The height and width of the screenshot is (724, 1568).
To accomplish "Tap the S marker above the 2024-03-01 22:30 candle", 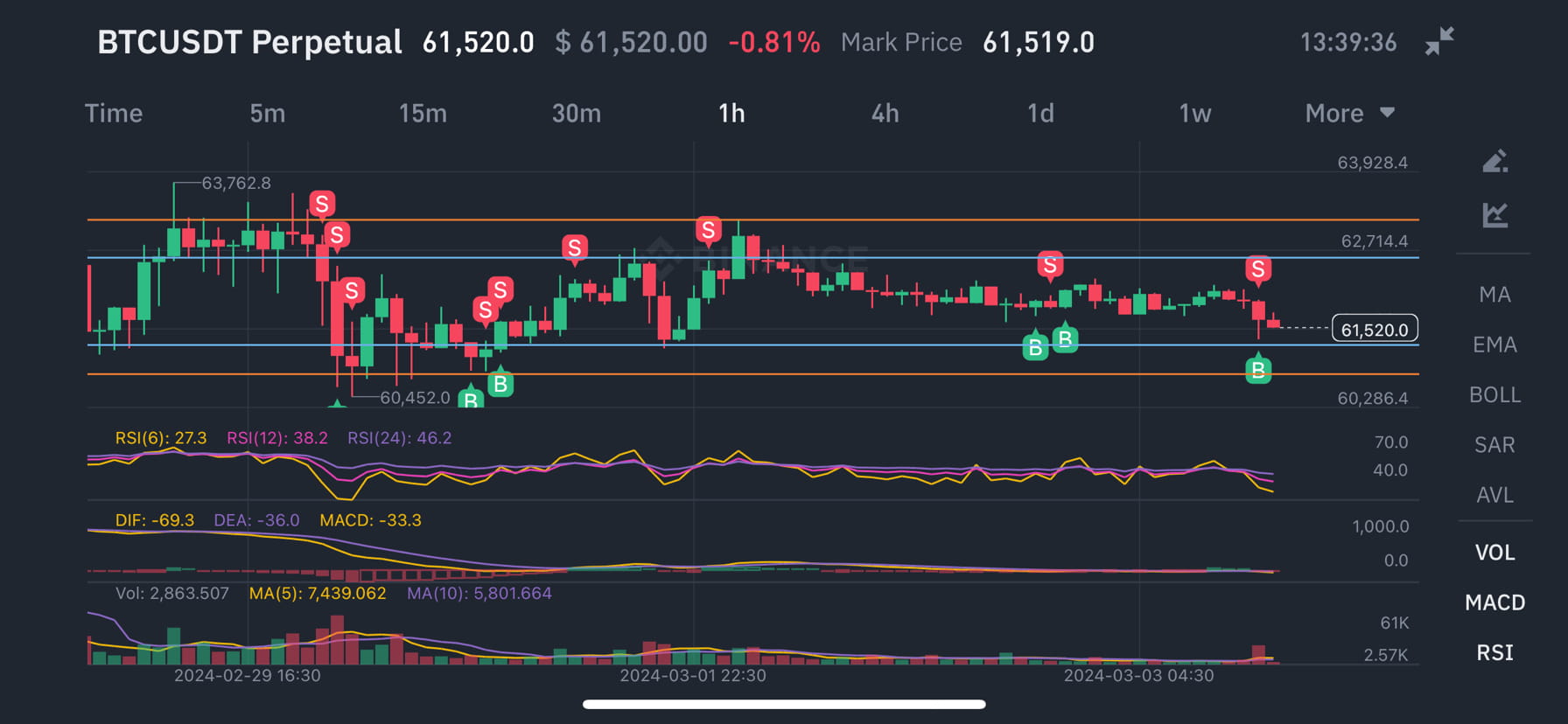I will (x=709, y=231).
